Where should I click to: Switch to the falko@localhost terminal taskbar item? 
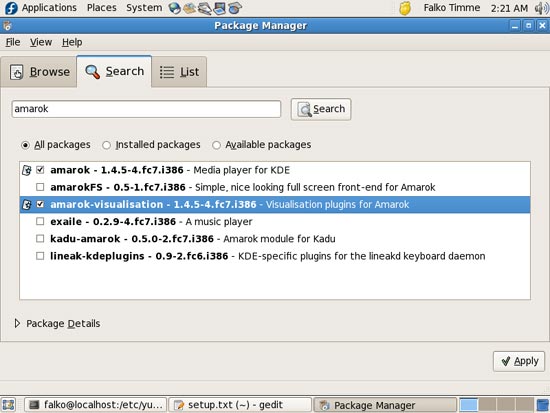pos(95,405)
